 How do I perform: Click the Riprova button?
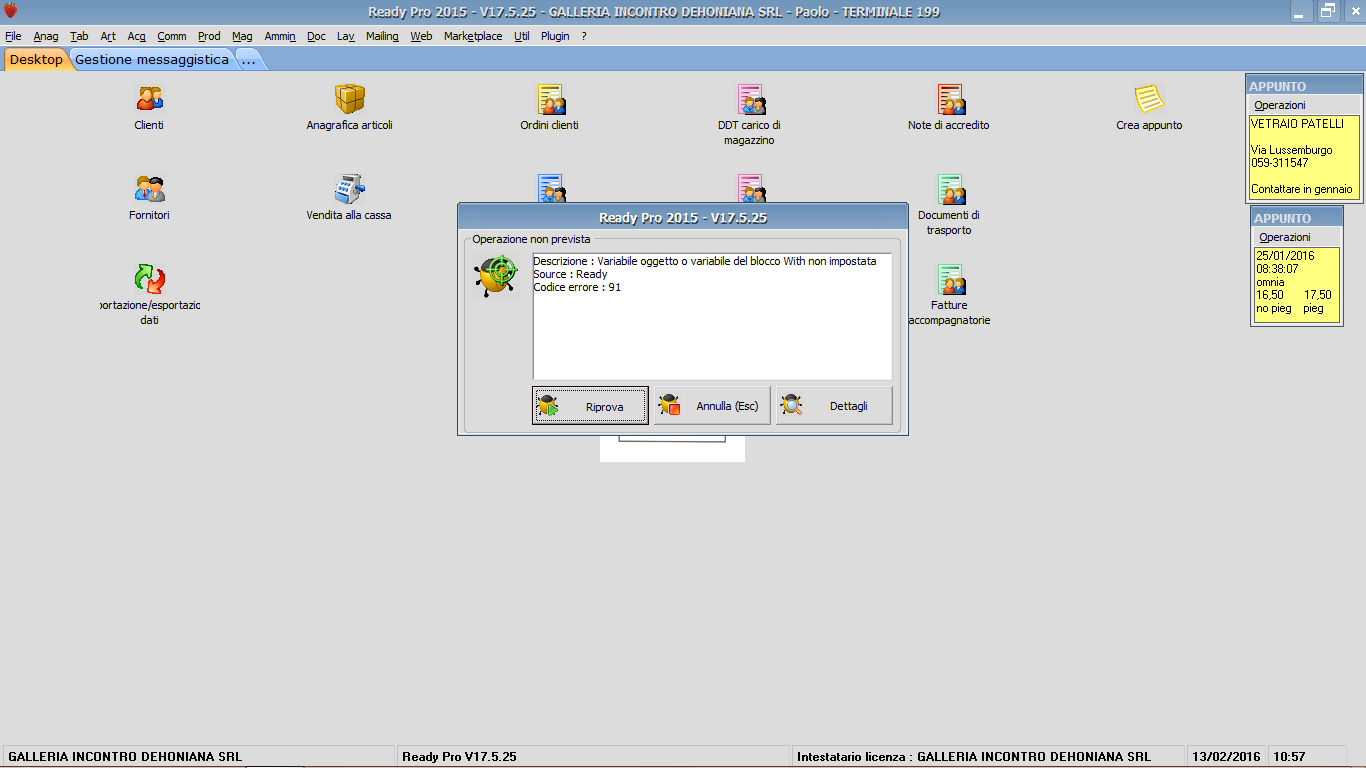(x=590, y=406)
